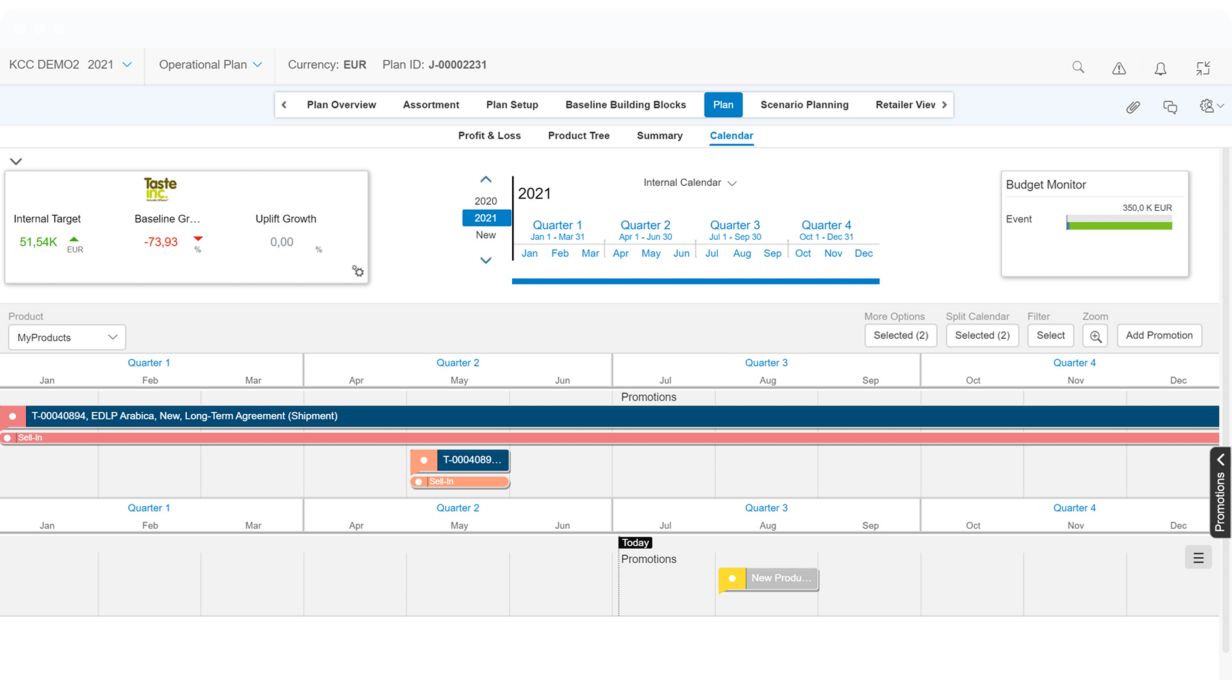Open the Profit & Loss subtab

489,136
